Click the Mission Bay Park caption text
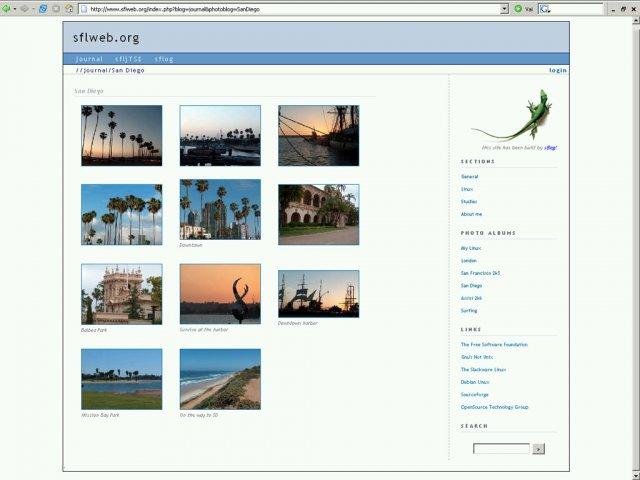This screenshot has width=640, height=480. (100, 415)
